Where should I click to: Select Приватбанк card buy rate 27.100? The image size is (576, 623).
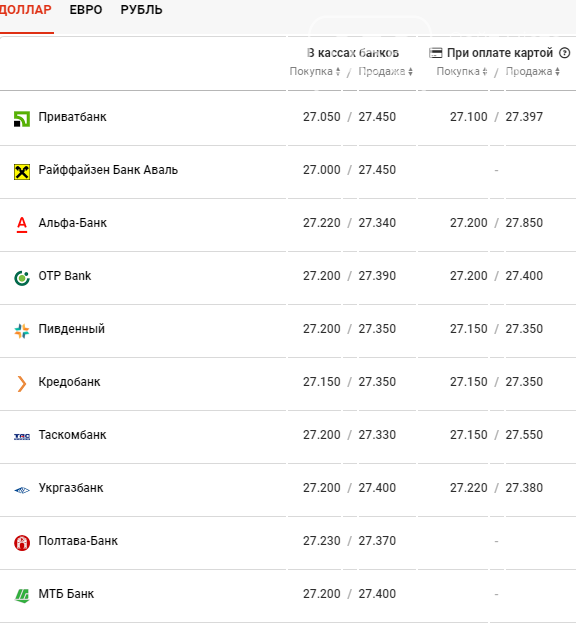pos(469,117)
